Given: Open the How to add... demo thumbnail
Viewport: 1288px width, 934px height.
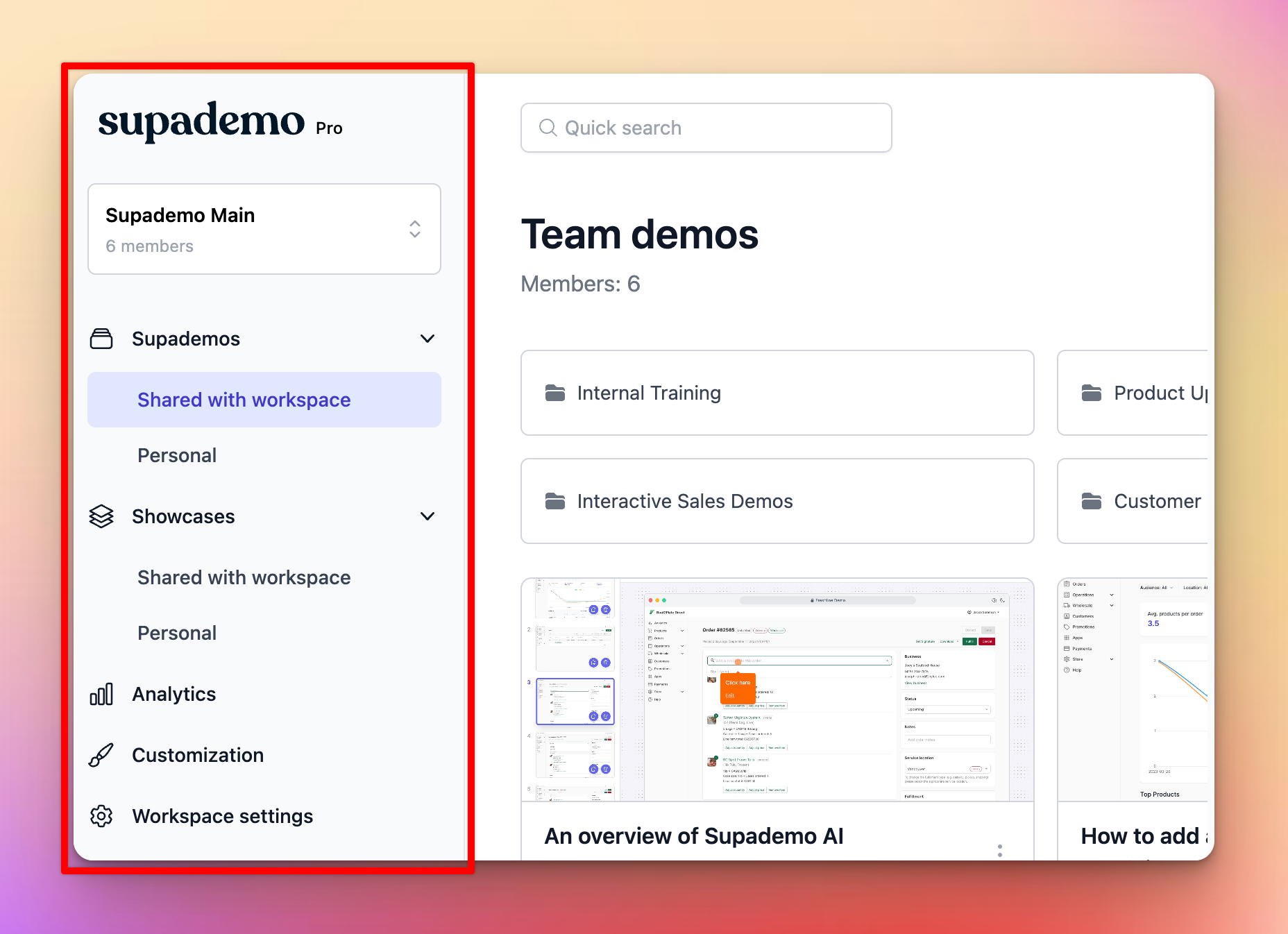Looking at the screenshot, I should click(x=1133, y=690).
